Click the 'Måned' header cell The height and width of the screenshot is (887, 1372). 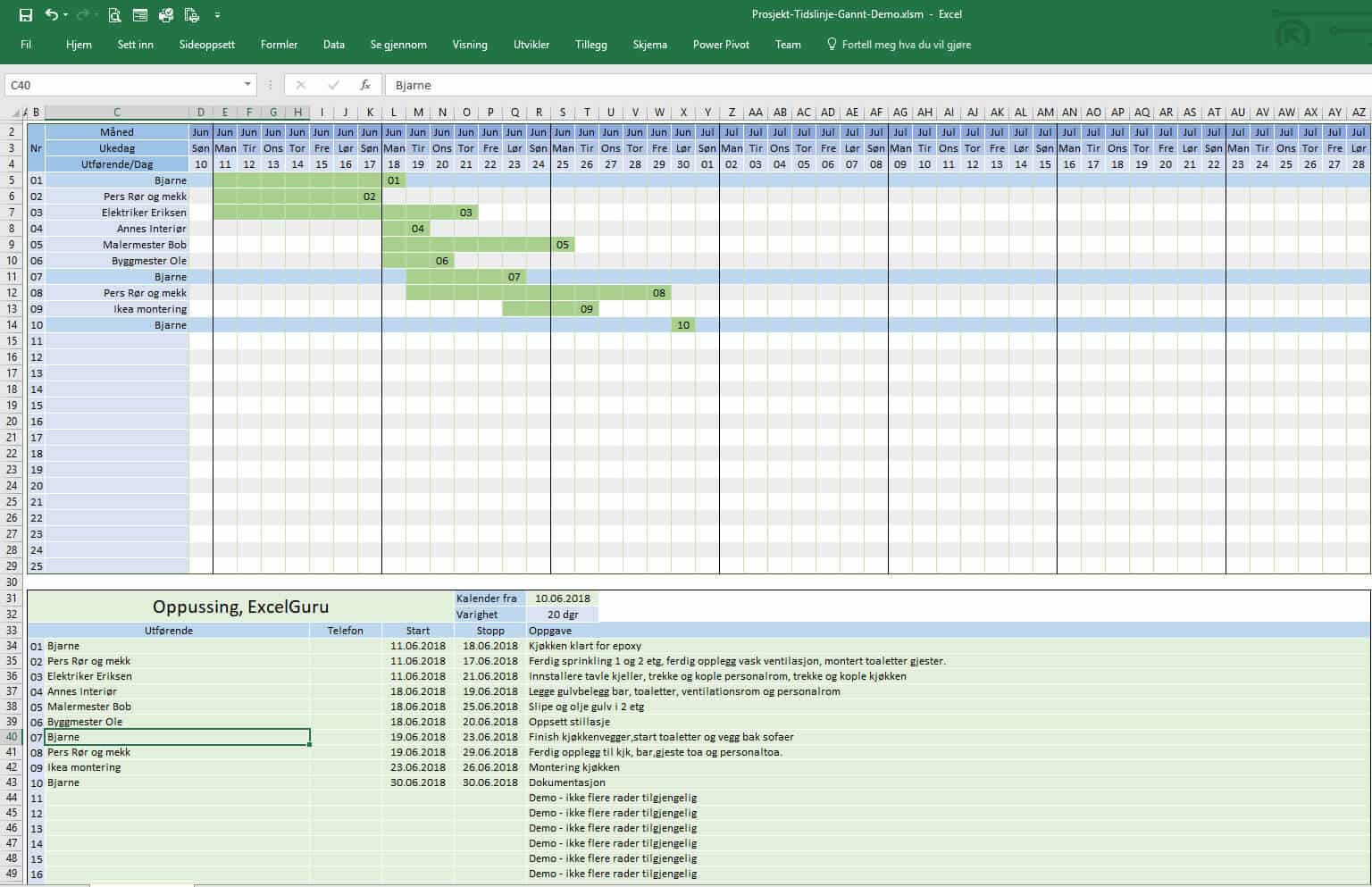pos(117,132)
